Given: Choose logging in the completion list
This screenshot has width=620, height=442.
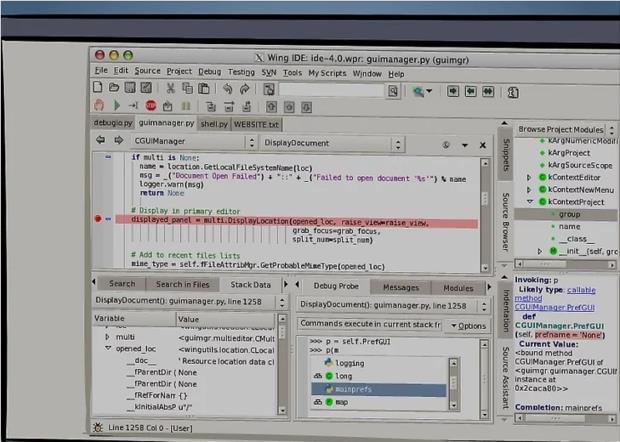Looking at the screenshot, I should pyautogui.click(x=379, y=363).
